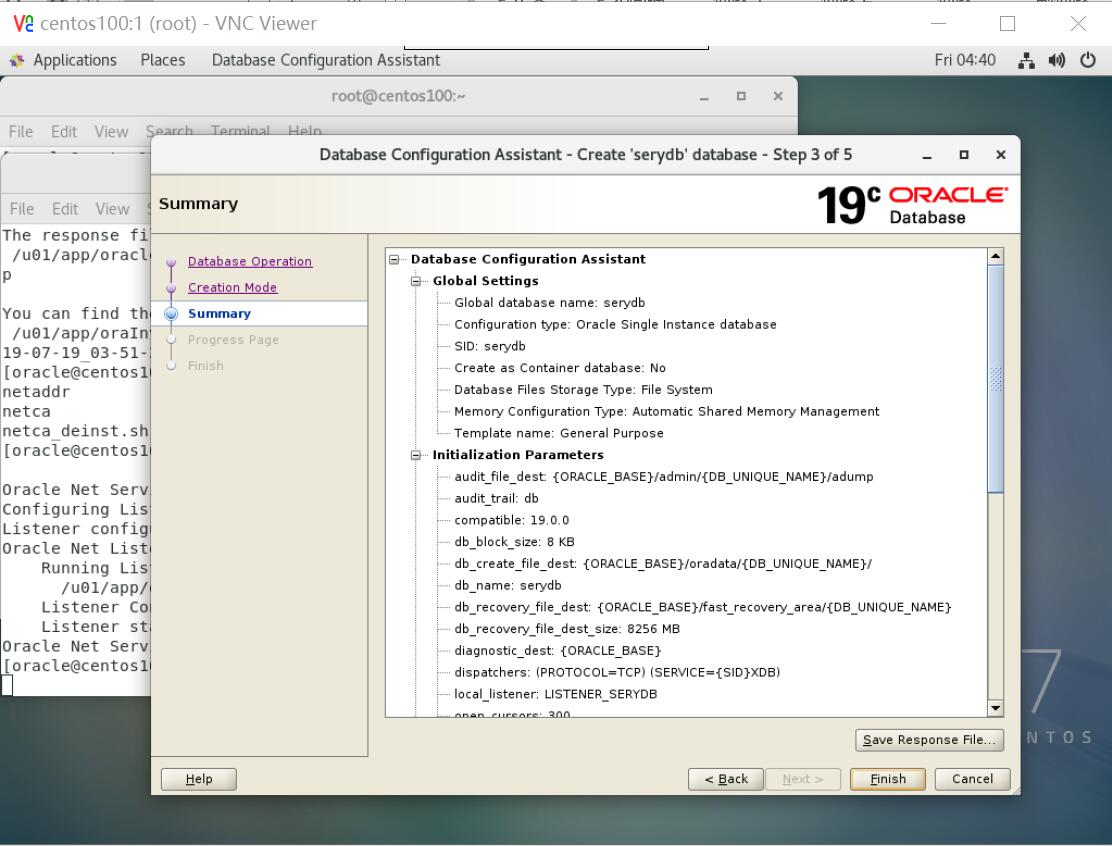Click the Back button
The width and height of the screenshot is (1112, 846).
[x=725, y=779]
